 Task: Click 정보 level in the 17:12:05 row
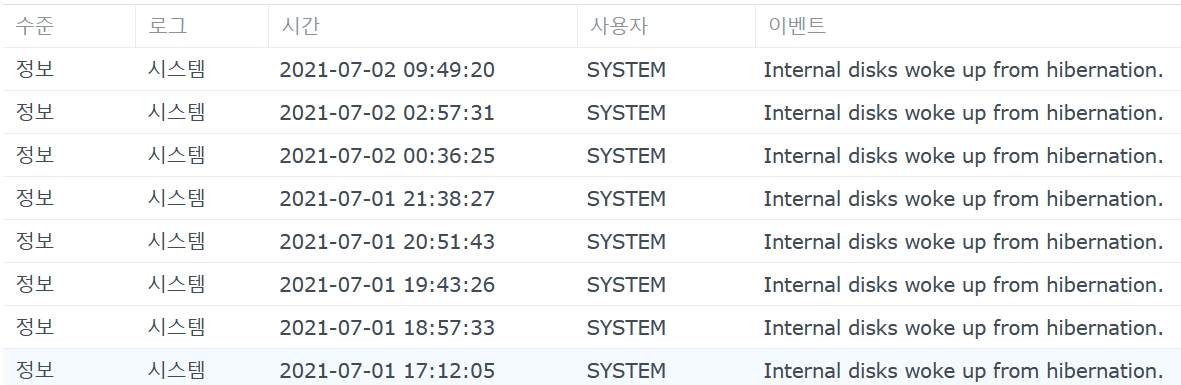pos(35,370)
